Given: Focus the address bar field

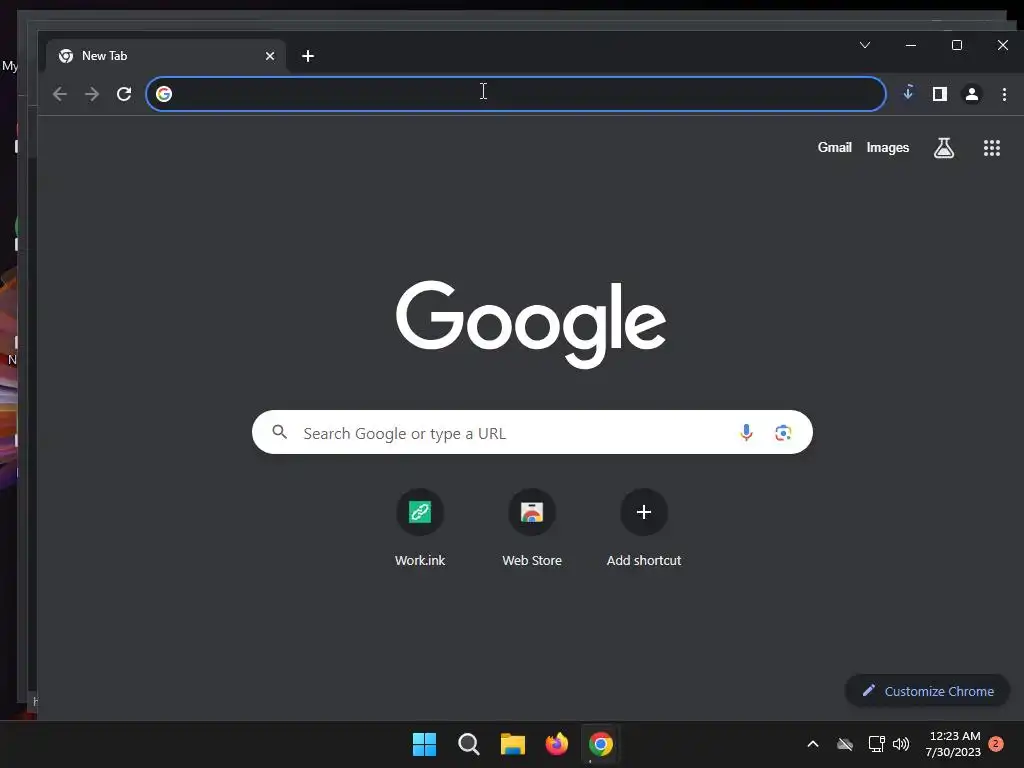Looking at the screenshot, I should [516, 94].
